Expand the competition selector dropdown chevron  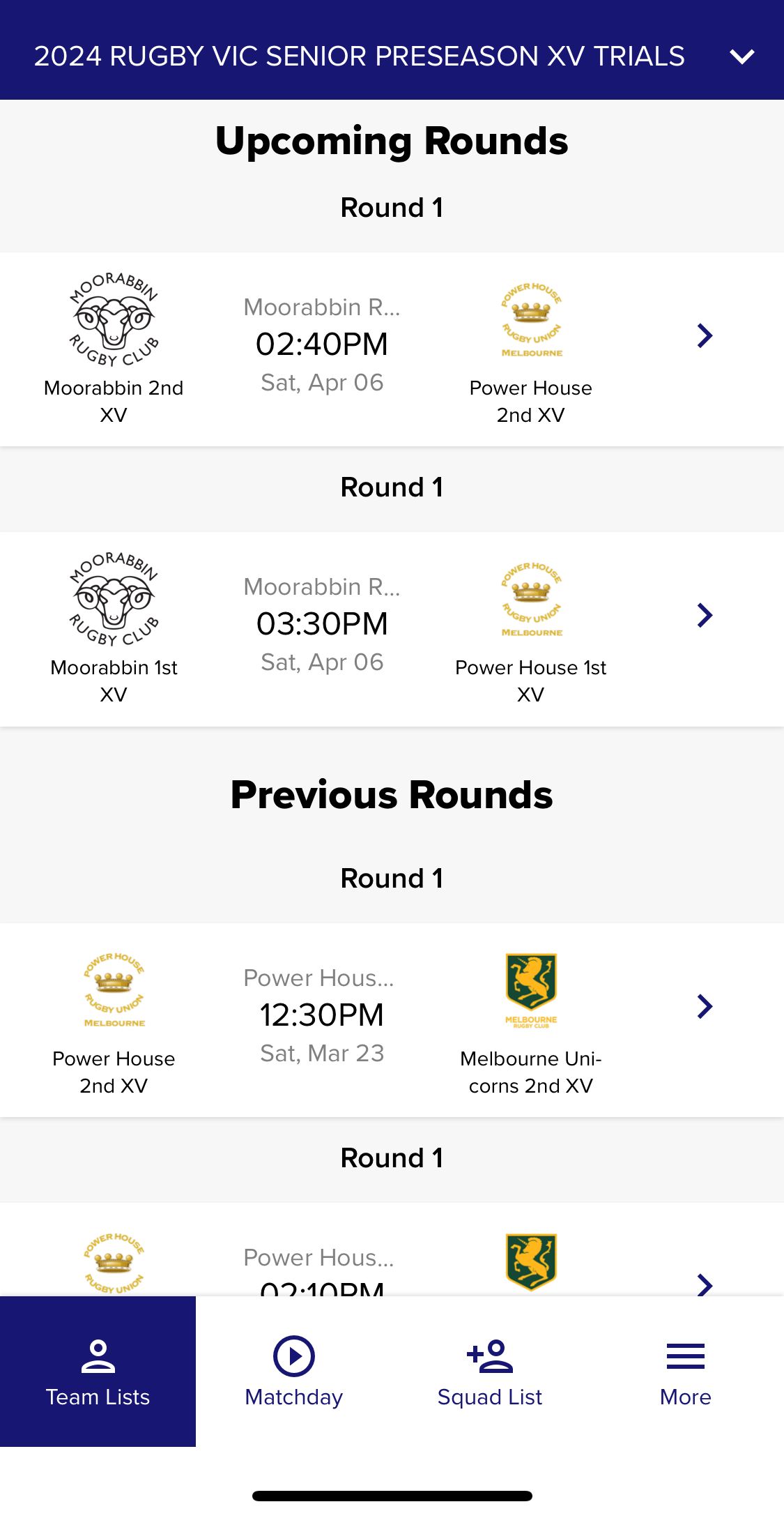(742, 56)
